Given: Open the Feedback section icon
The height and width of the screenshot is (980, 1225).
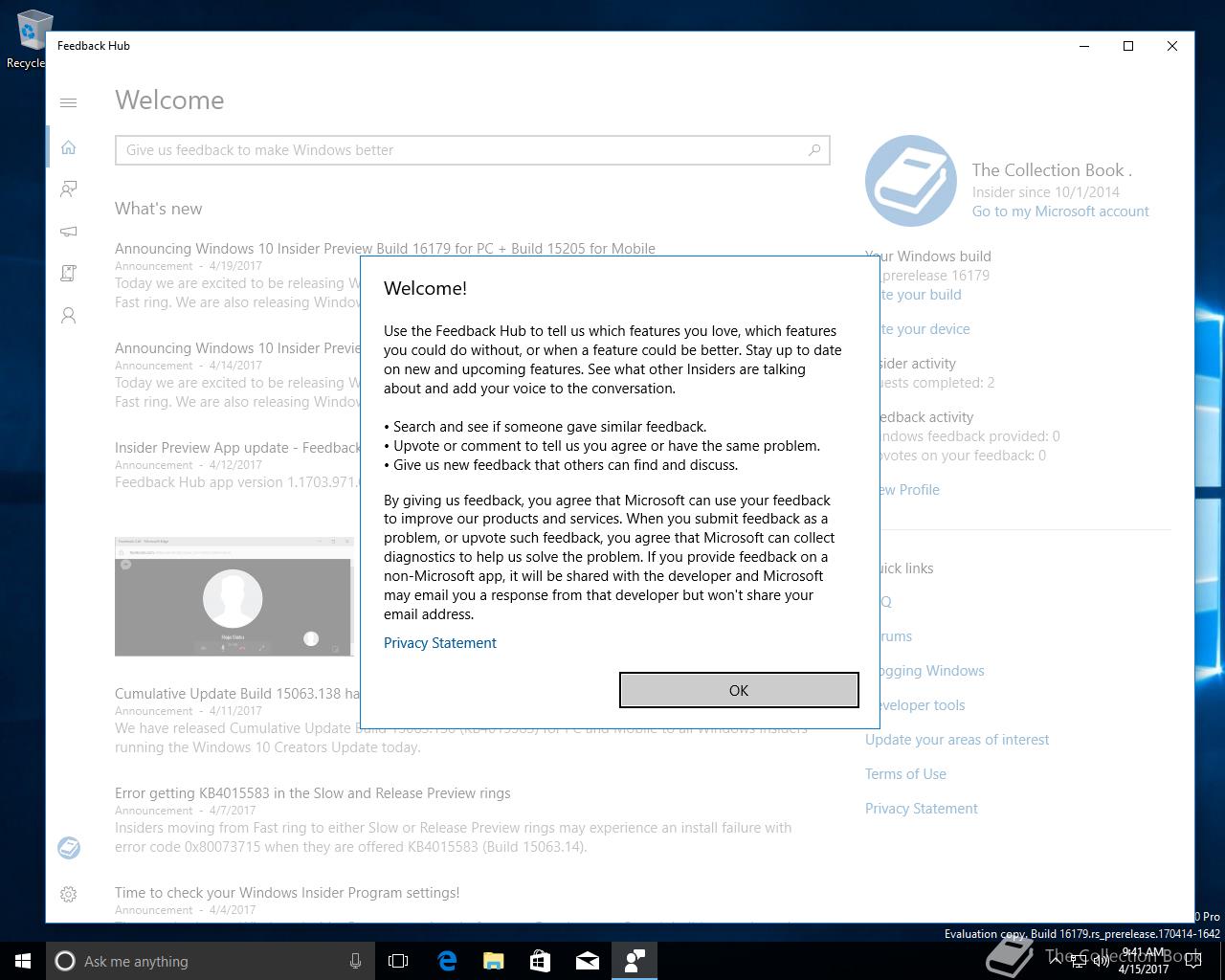Looking at the screenshot, I should pyautogui.click(x=68, y=189).
